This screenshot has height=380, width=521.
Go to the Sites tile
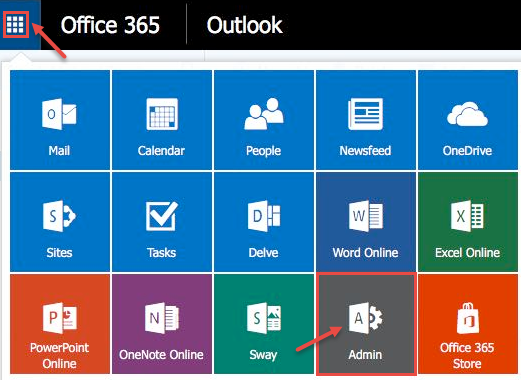click(x=60, y=222)
